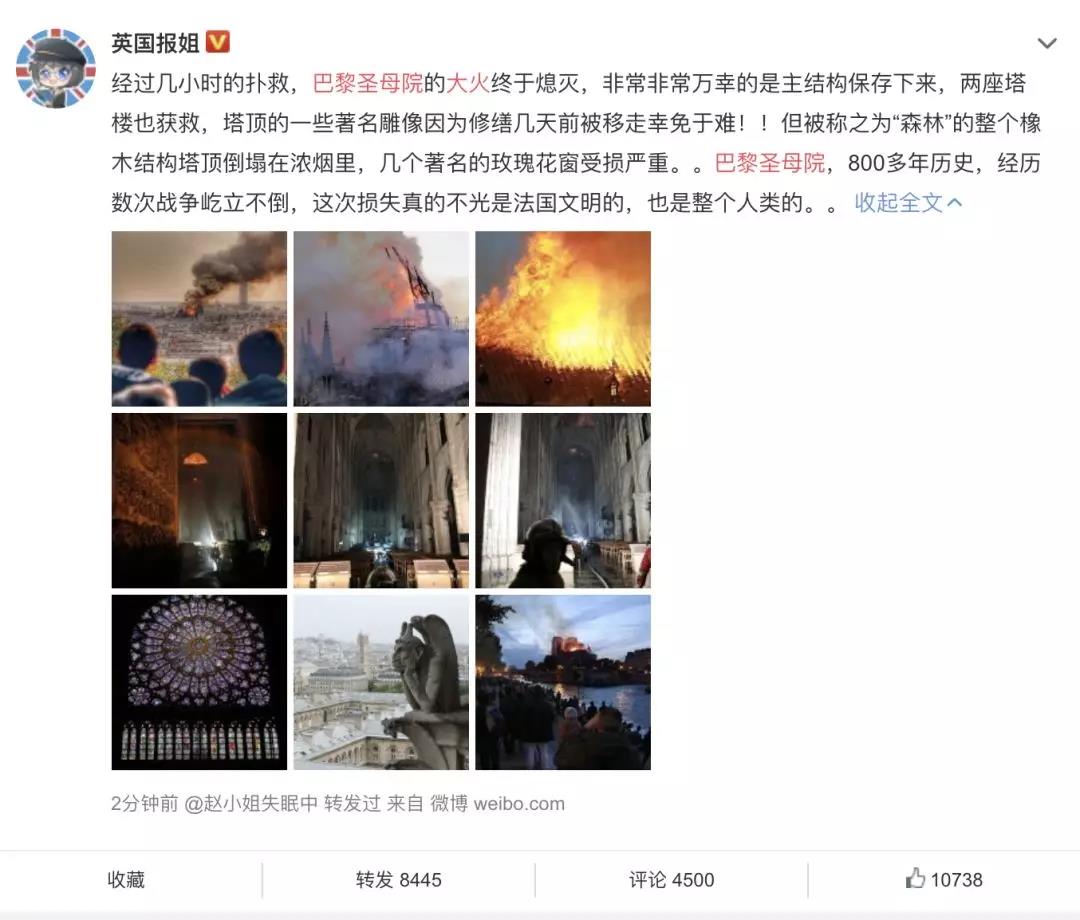Image resolution: width=1080 pixels, height=920 pixels.
Task: Open the blazing roof fire photo
Action: (563, 318)
